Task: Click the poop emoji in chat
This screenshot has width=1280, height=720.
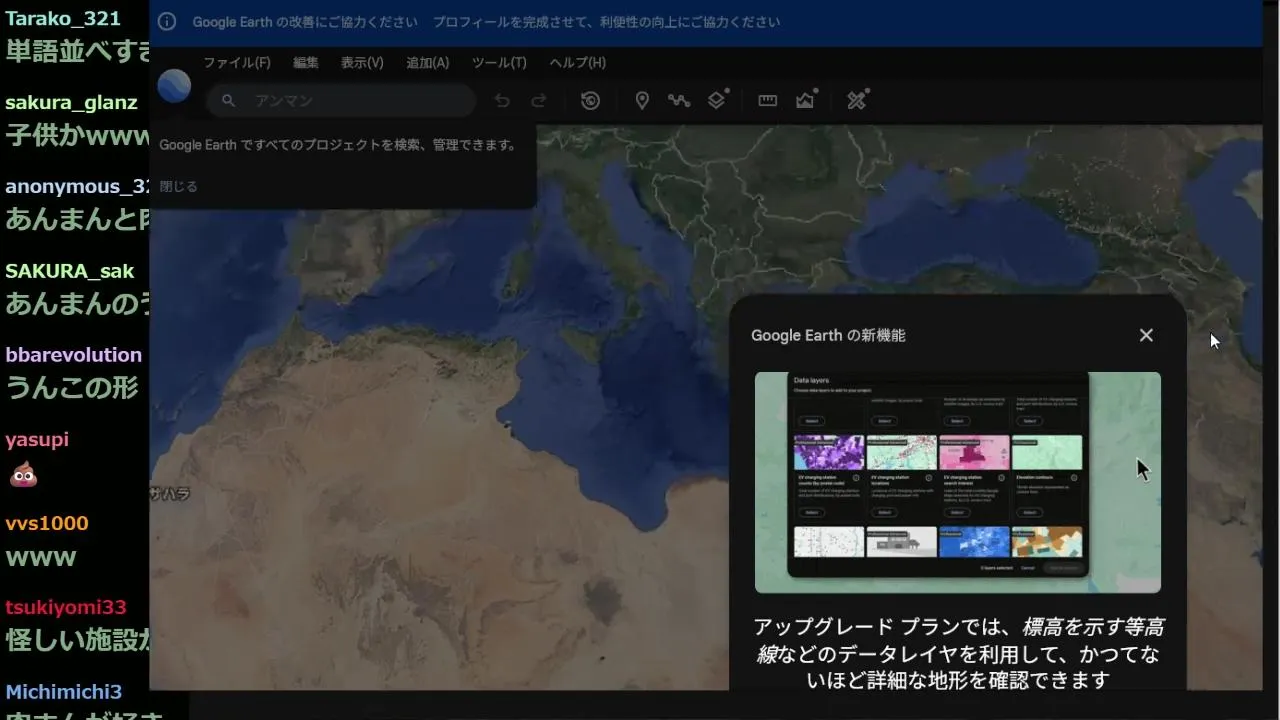Action: coord(23,474)
